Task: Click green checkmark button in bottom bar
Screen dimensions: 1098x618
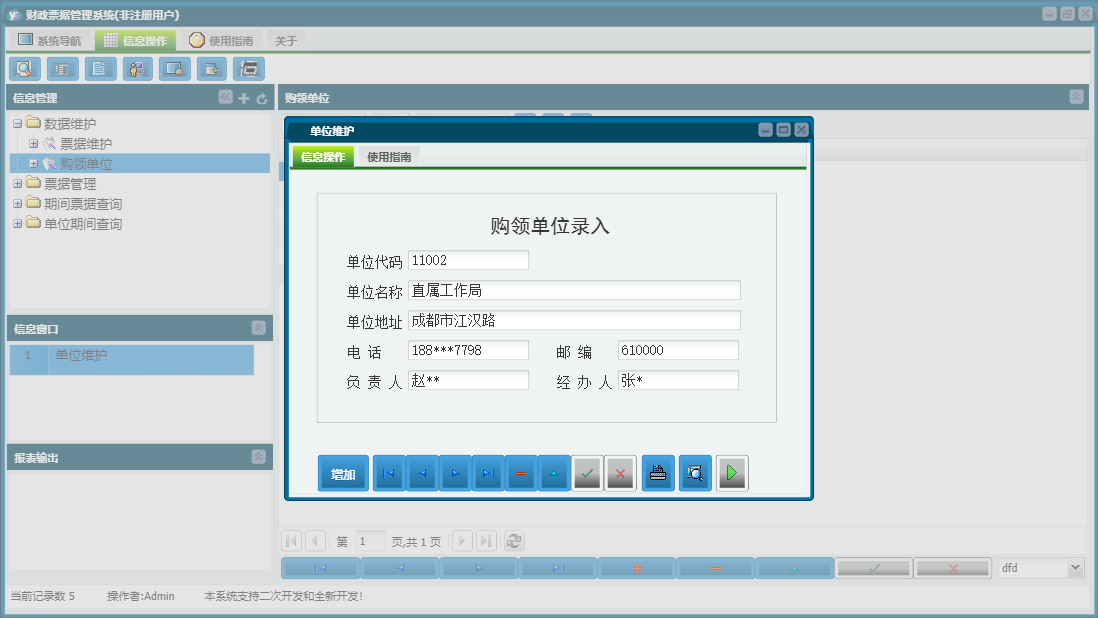Action: pyautogui.click(x=874, y=568)
